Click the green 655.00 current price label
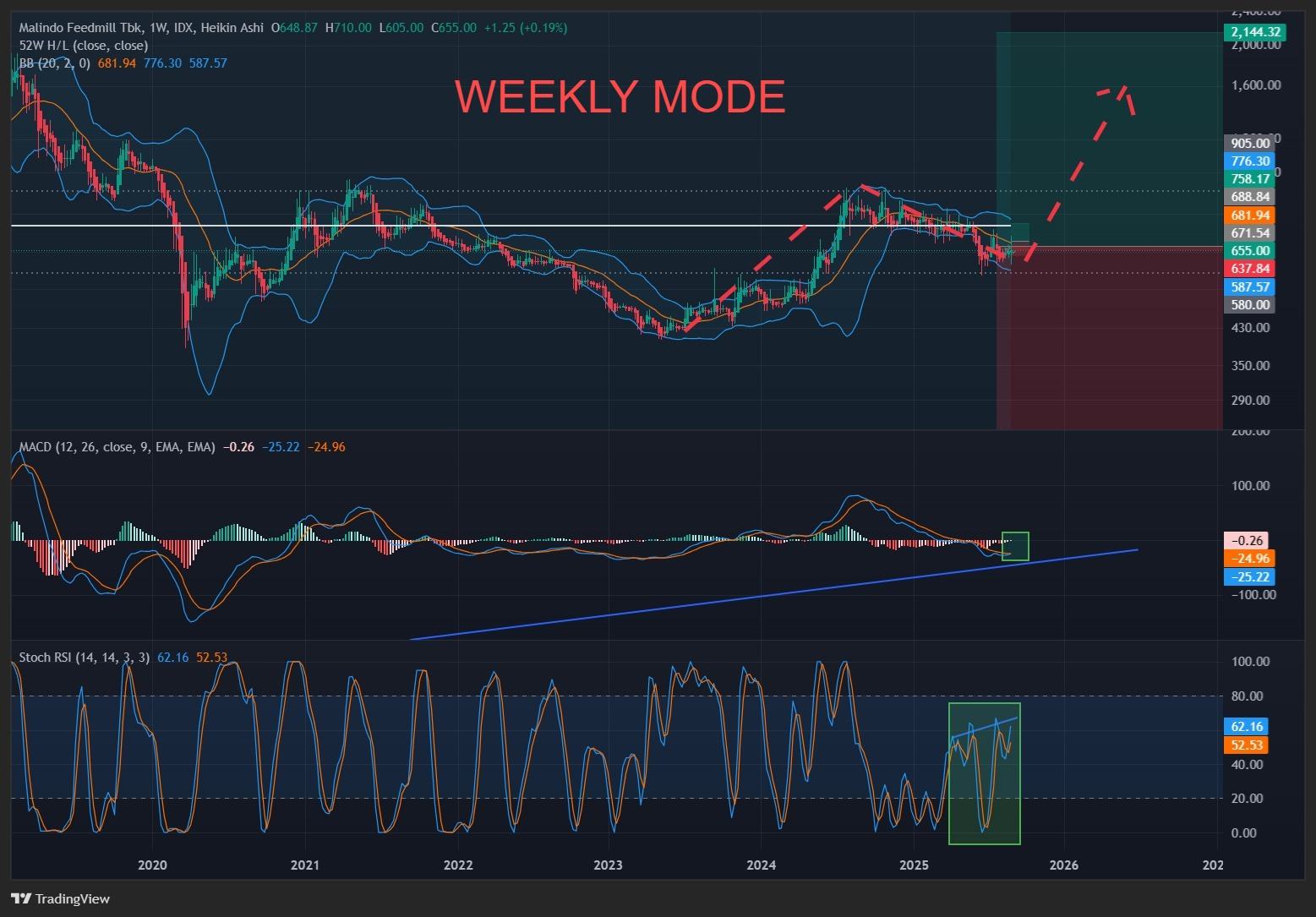Screen dimensions: 1316x917 pos(1249,251)
